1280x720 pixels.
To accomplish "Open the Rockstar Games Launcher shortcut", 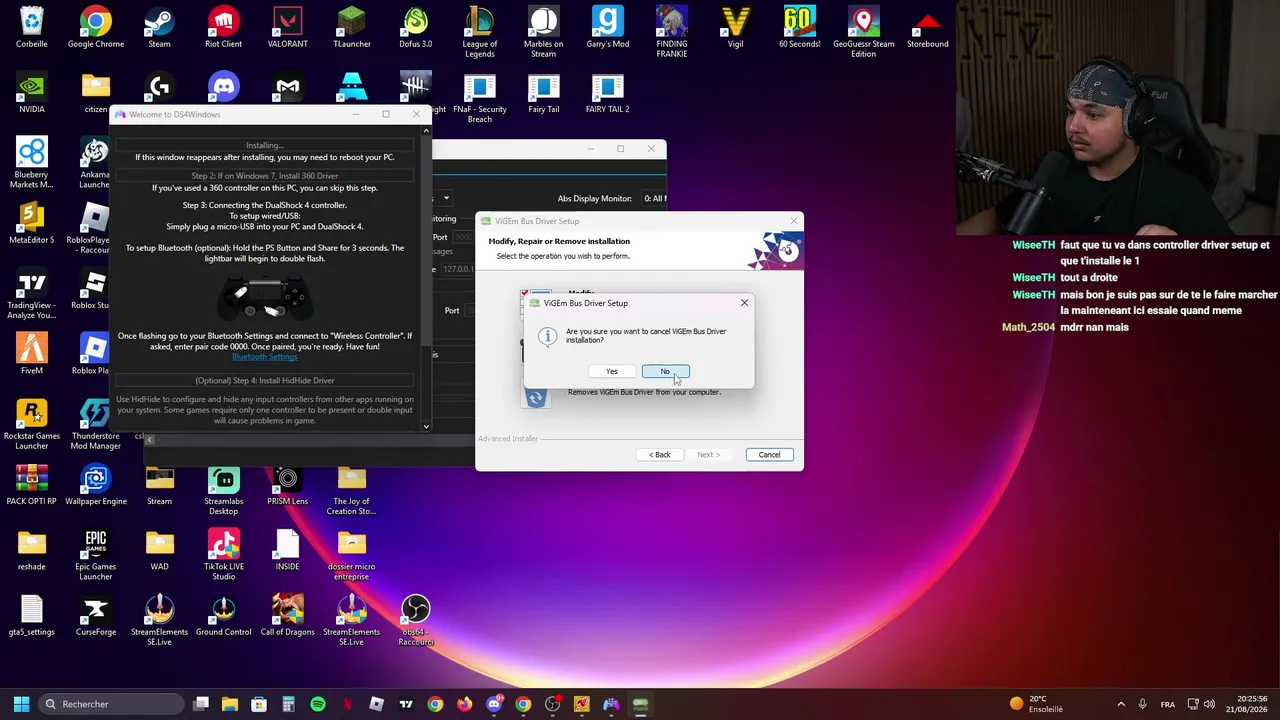I will [32, 425].
